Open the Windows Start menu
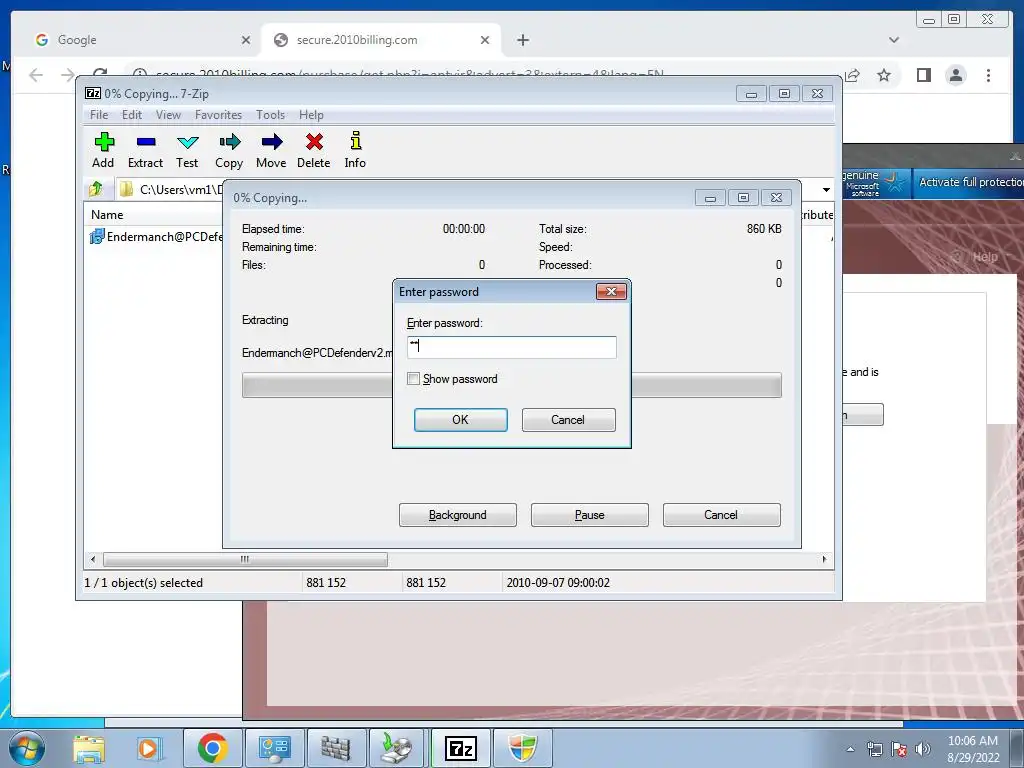The height and width of the screenshot is (768, 1024). 26,748
